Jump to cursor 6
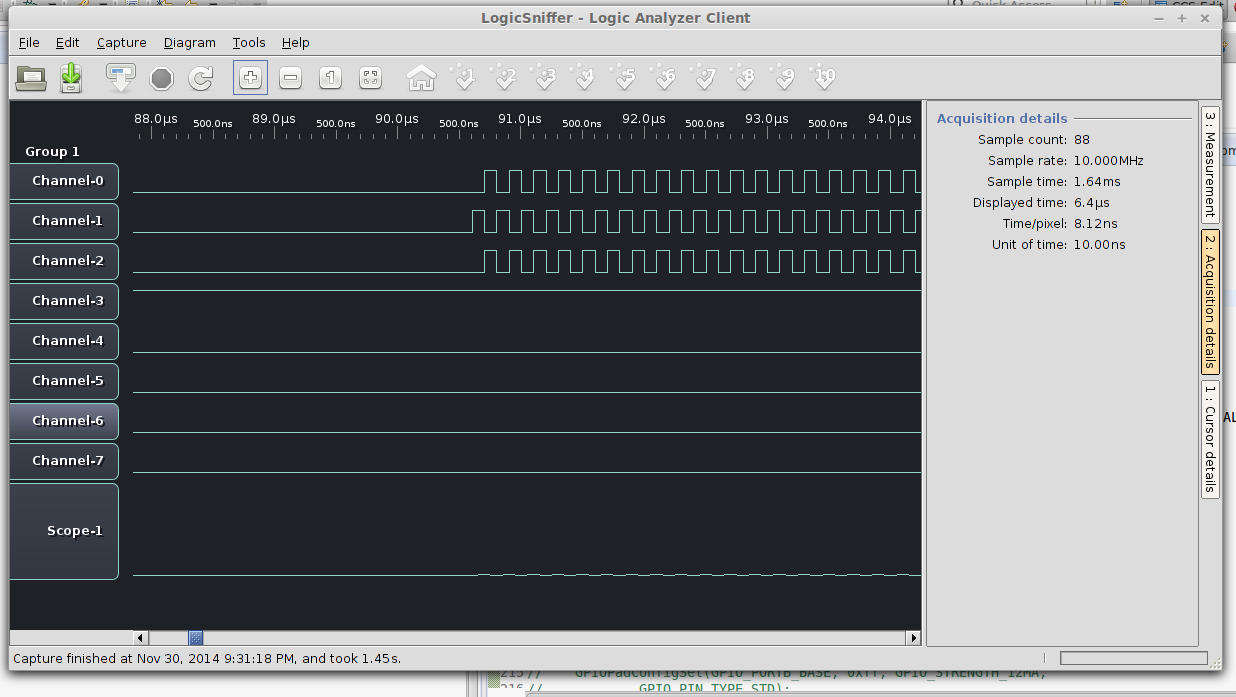The width and height of the screenshot is (1236, 697). 665,77
